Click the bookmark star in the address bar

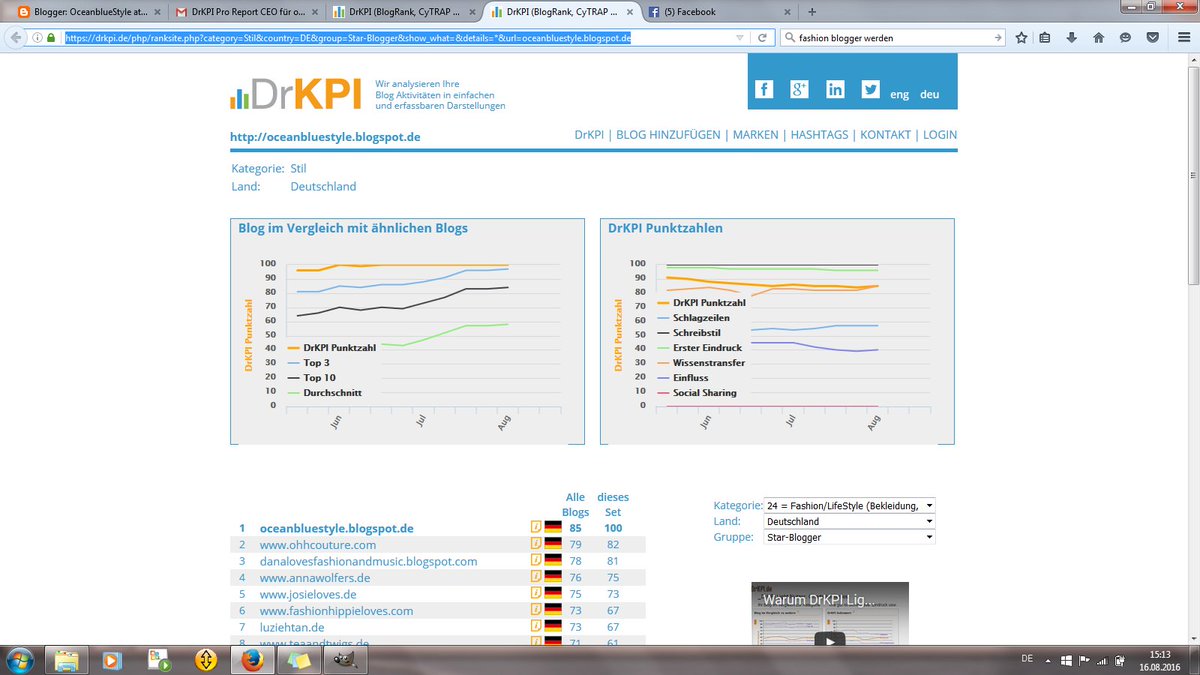point(1020,35)
